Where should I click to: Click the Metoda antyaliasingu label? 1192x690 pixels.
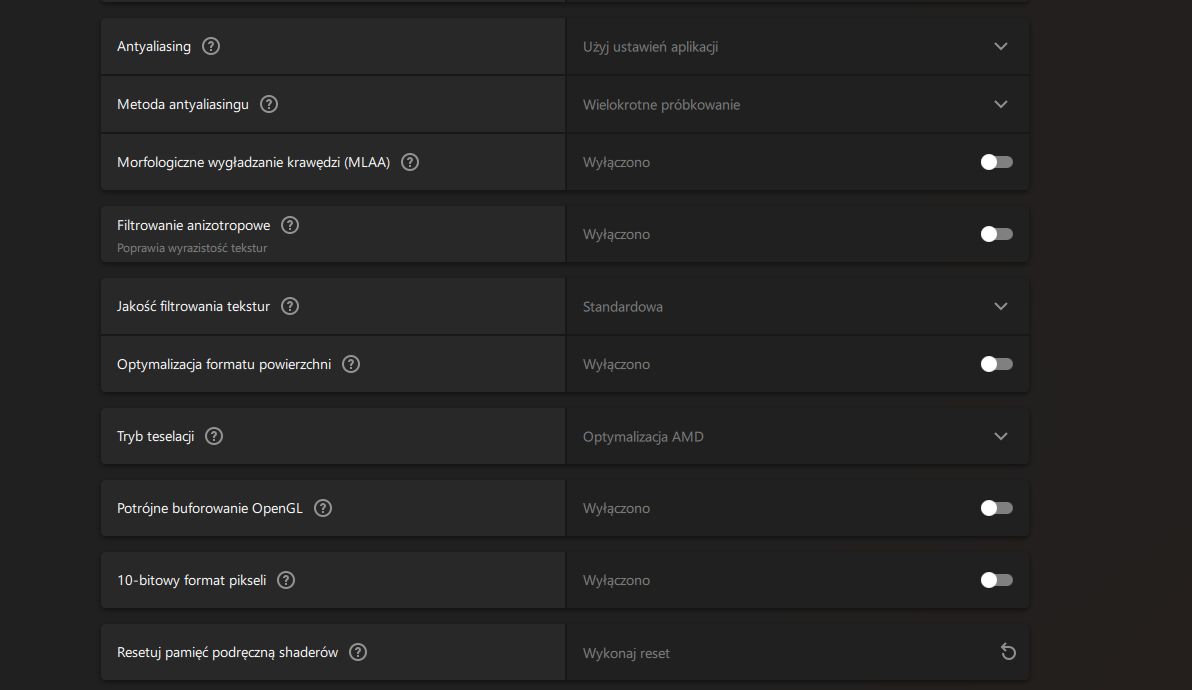point(182,104)
